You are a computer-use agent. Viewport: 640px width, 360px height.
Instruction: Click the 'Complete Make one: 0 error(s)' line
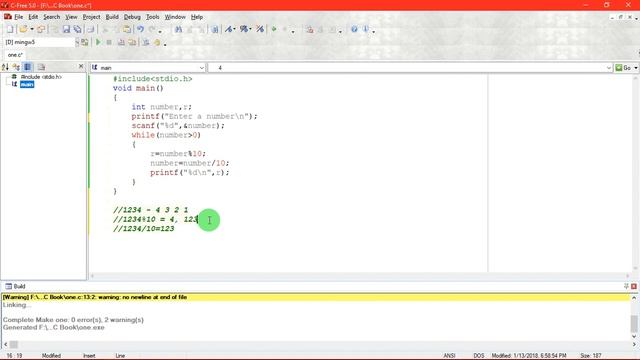click(73, 320)
